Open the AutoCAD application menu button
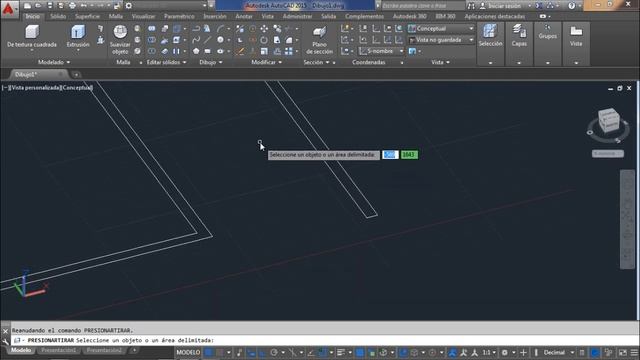 (8, 9)
